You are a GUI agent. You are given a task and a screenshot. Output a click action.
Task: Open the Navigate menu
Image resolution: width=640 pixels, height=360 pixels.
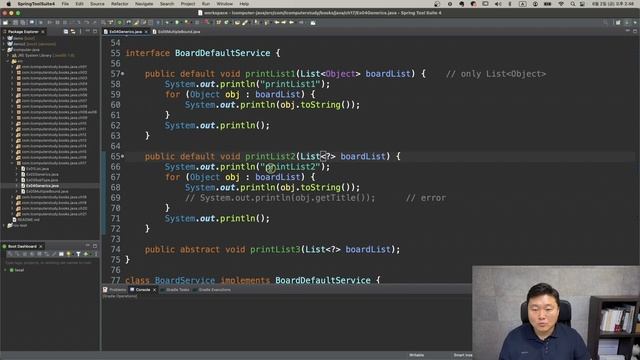point(144,4)
